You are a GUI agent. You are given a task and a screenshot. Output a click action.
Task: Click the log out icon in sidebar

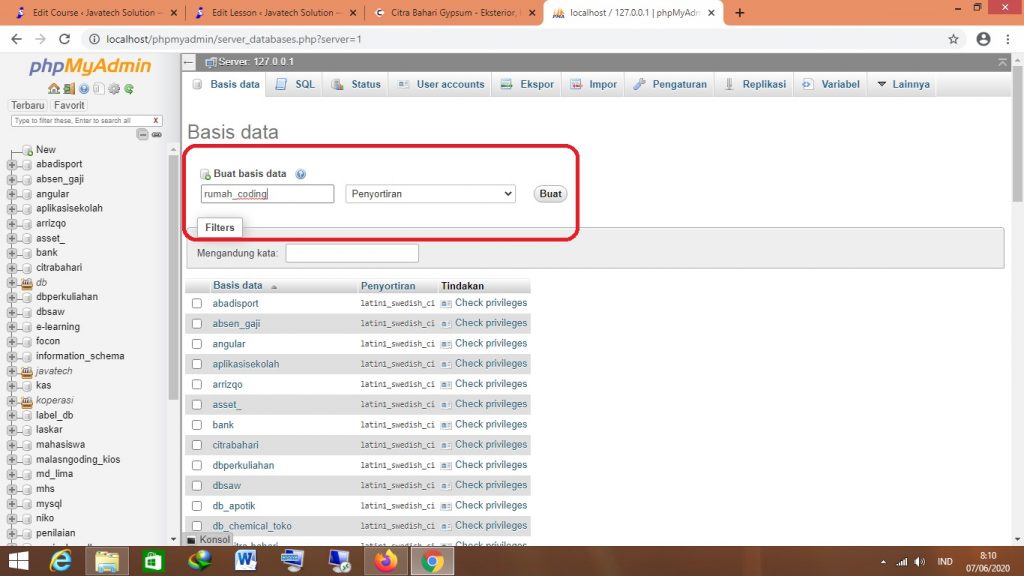(x=68, y=89)
